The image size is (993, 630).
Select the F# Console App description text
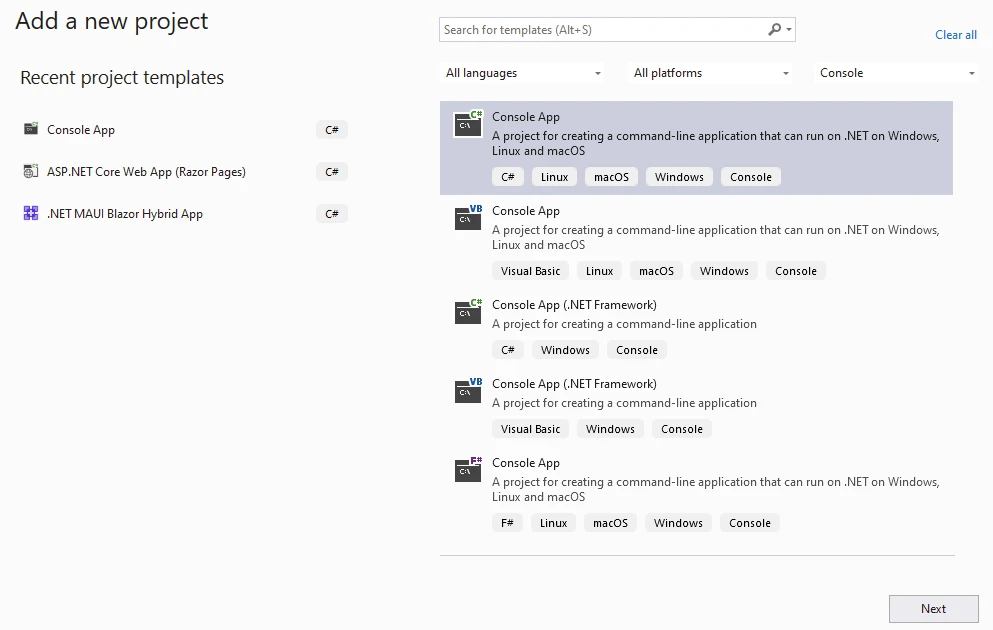715,489
